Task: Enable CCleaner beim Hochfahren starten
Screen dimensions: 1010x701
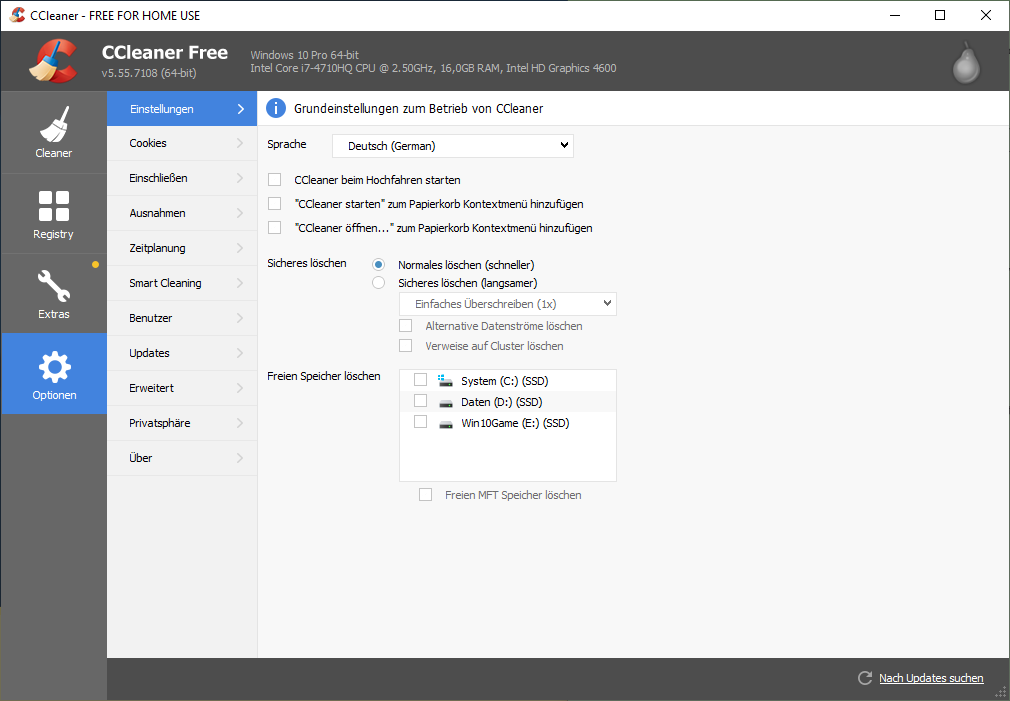Action: pyautogui.click(x=275, y=180)
